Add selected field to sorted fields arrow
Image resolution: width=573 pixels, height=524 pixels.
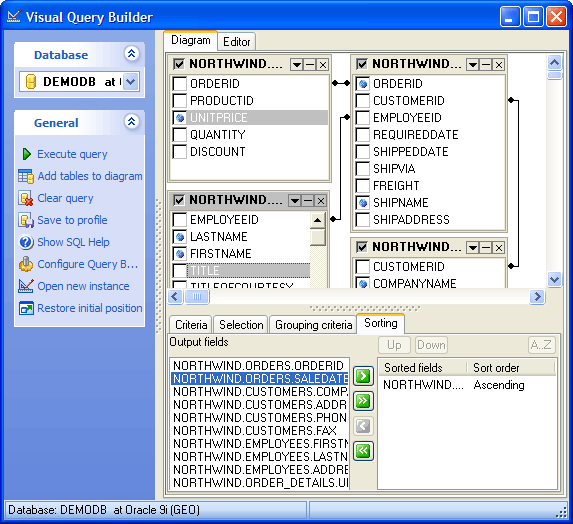click(x=363, y=376)
